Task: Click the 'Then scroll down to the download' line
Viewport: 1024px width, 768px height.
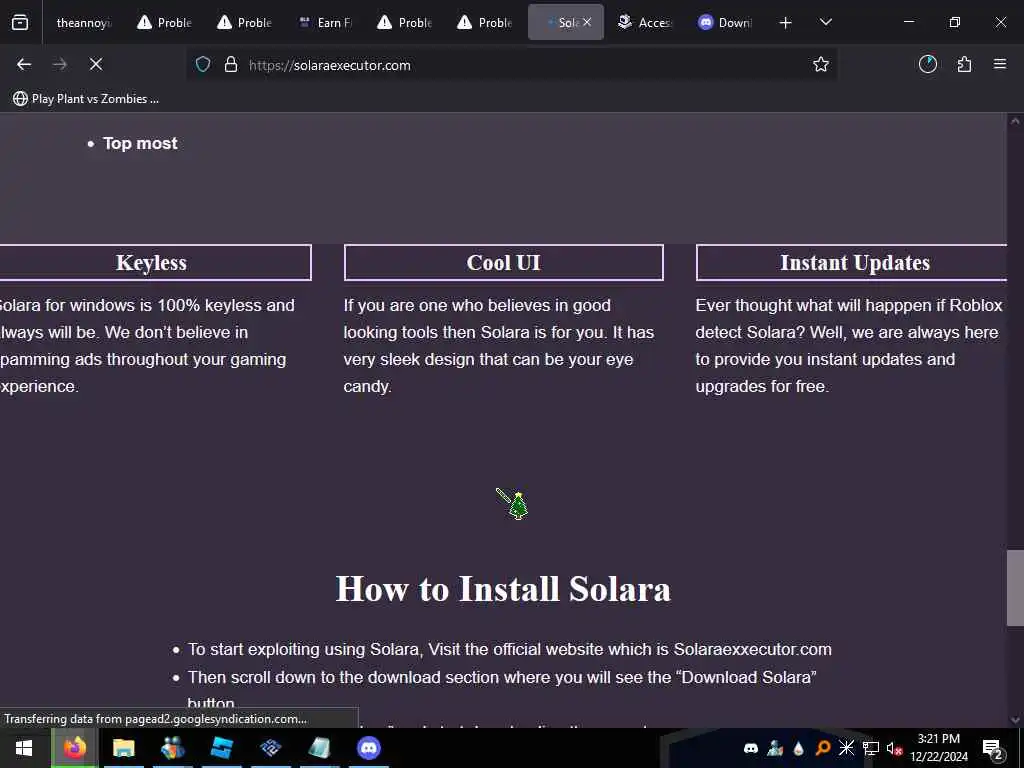Action: pyautogui.click(x=502, y=677)
